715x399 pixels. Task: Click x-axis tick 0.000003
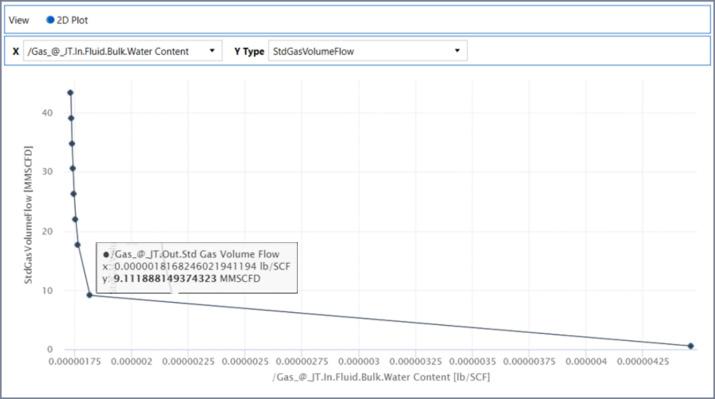[358, 362]
